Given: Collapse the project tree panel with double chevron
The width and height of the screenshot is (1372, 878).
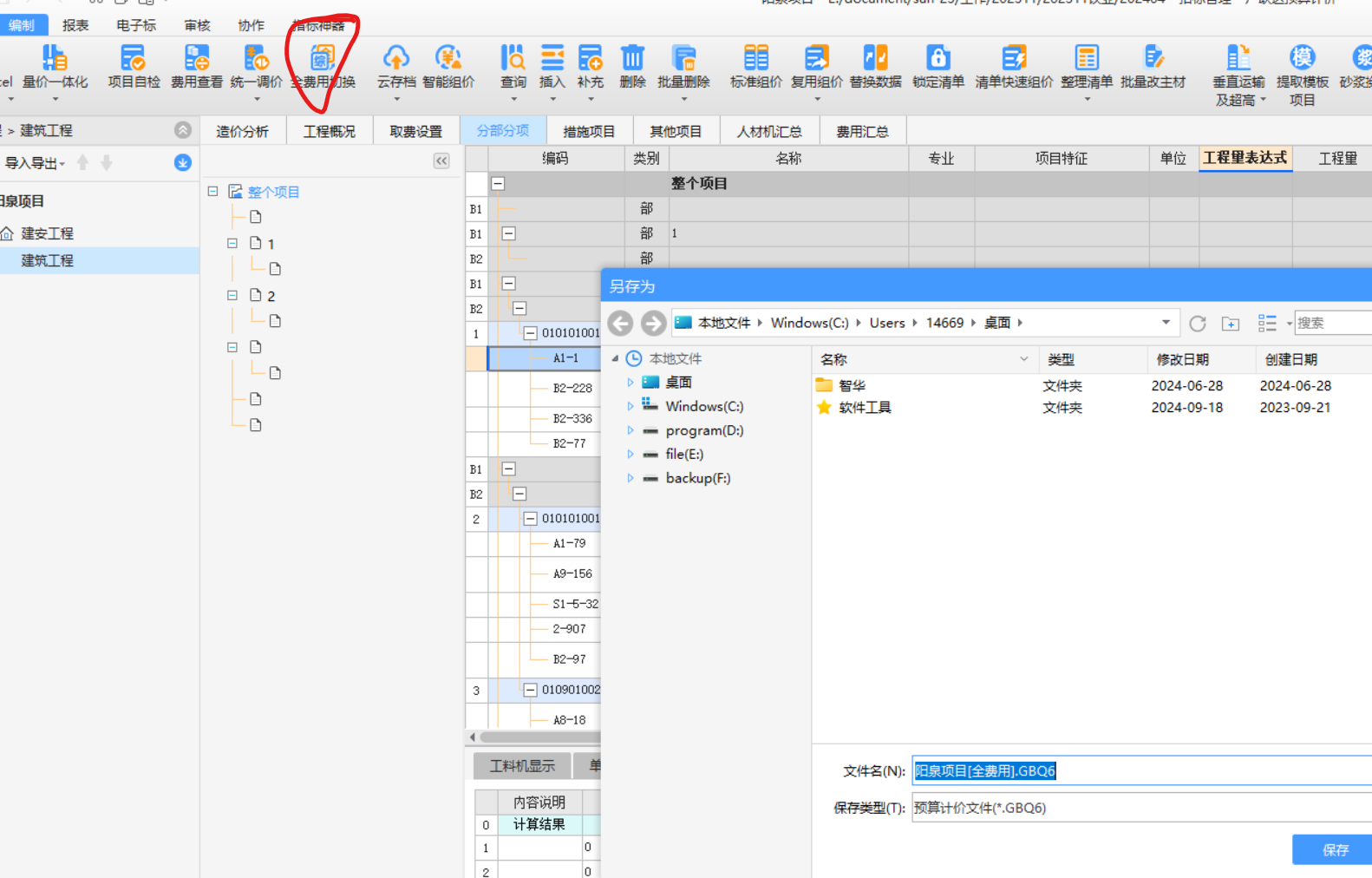Looking at the screenshot, I should point(441,161).
